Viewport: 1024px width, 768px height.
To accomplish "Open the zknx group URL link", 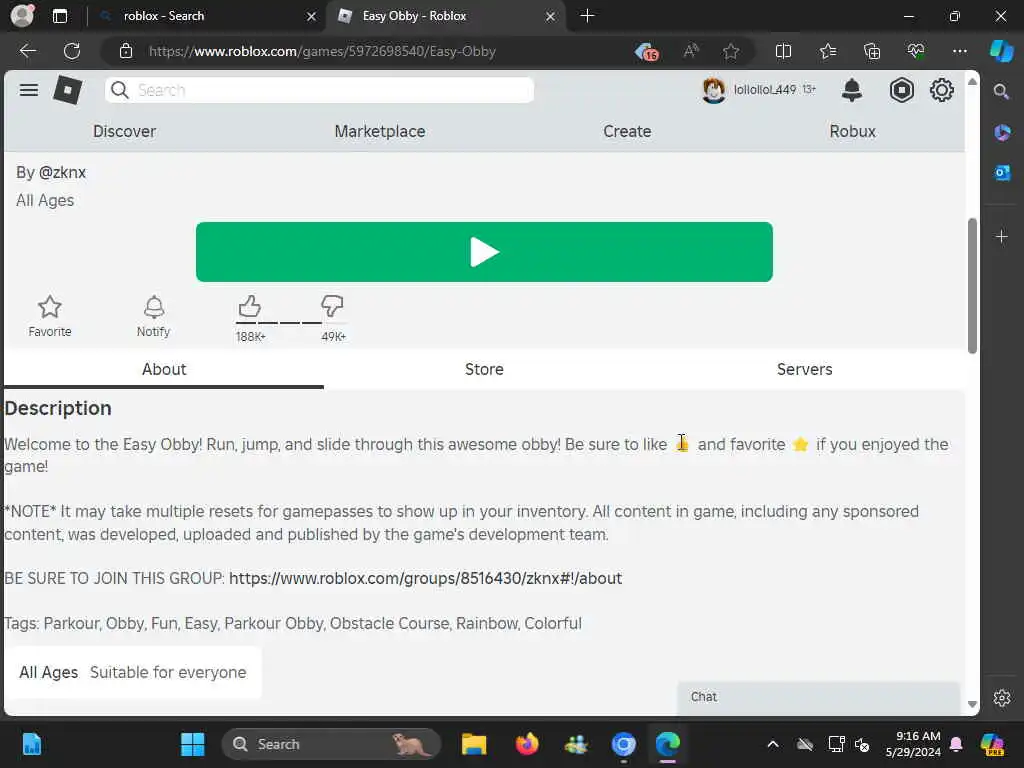I will pyautogui.click(x=425, y=579).
